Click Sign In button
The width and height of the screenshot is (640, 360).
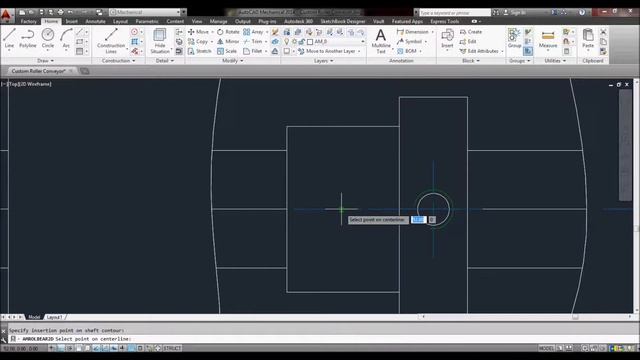point(515,13)
